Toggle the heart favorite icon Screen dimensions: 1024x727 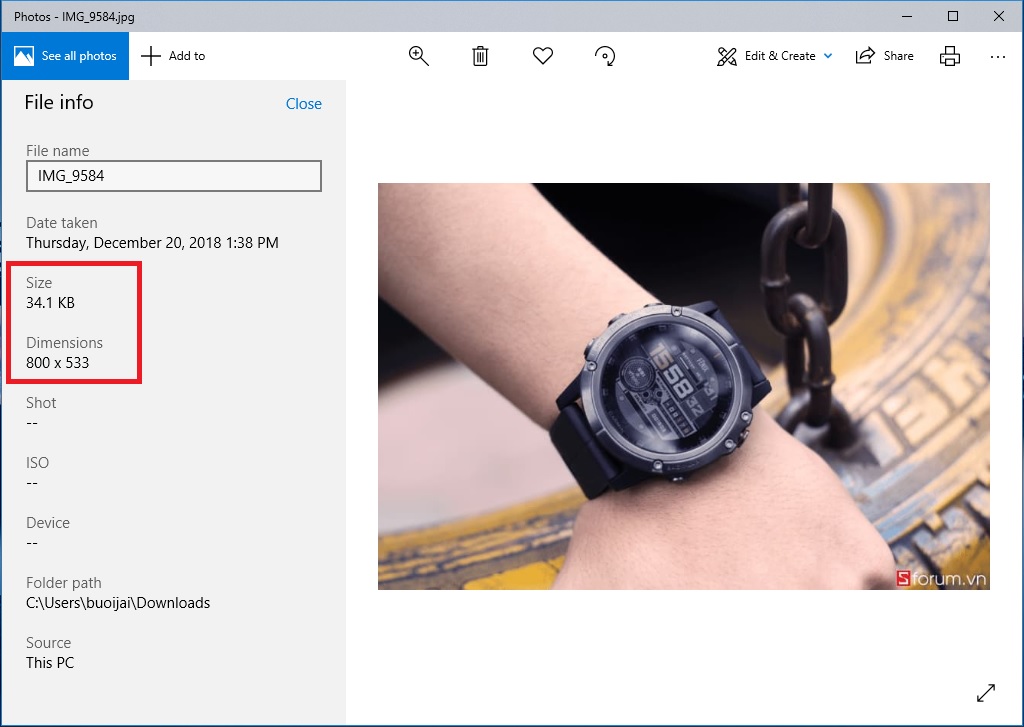coord(543,56)
